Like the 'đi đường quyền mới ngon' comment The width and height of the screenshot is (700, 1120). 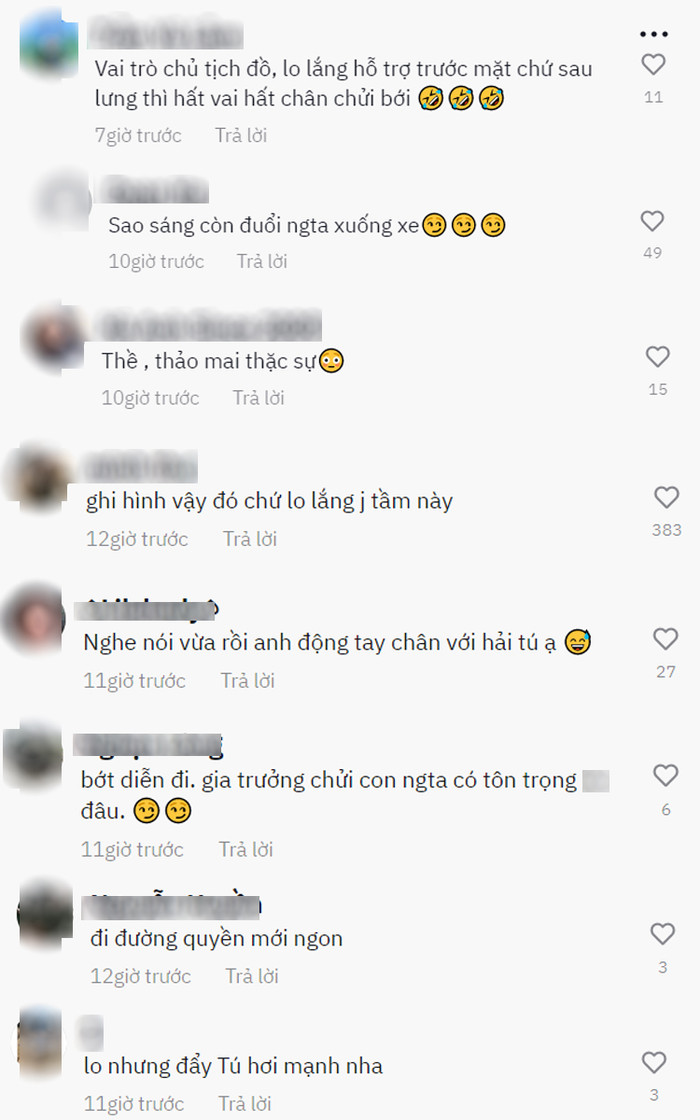(662, 934)
